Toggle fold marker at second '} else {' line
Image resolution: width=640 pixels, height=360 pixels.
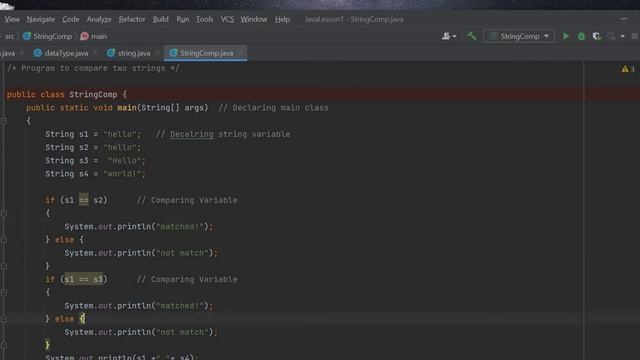pos(4,319)
